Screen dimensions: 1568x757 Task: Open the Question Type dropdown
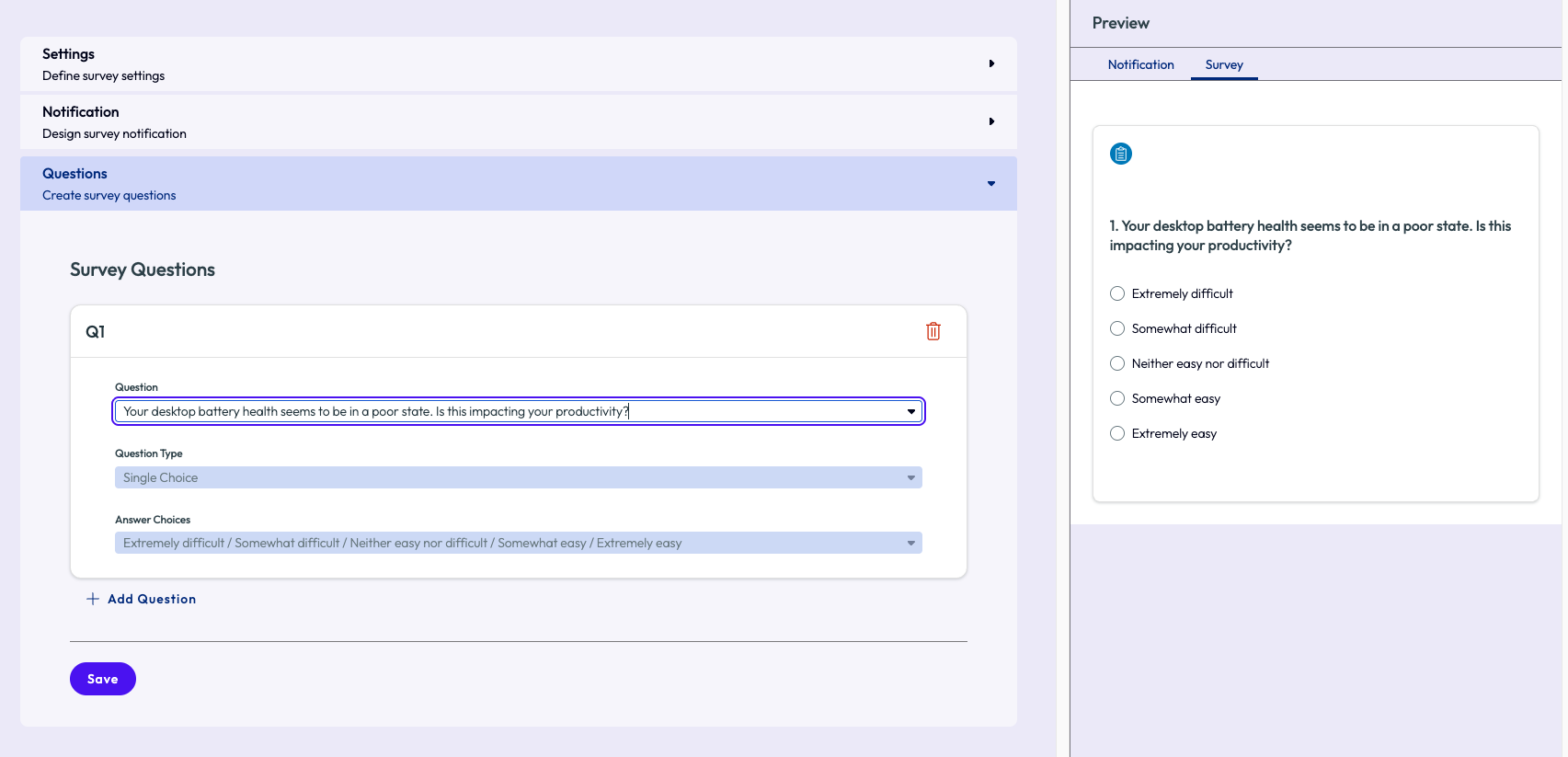[518, 477]
